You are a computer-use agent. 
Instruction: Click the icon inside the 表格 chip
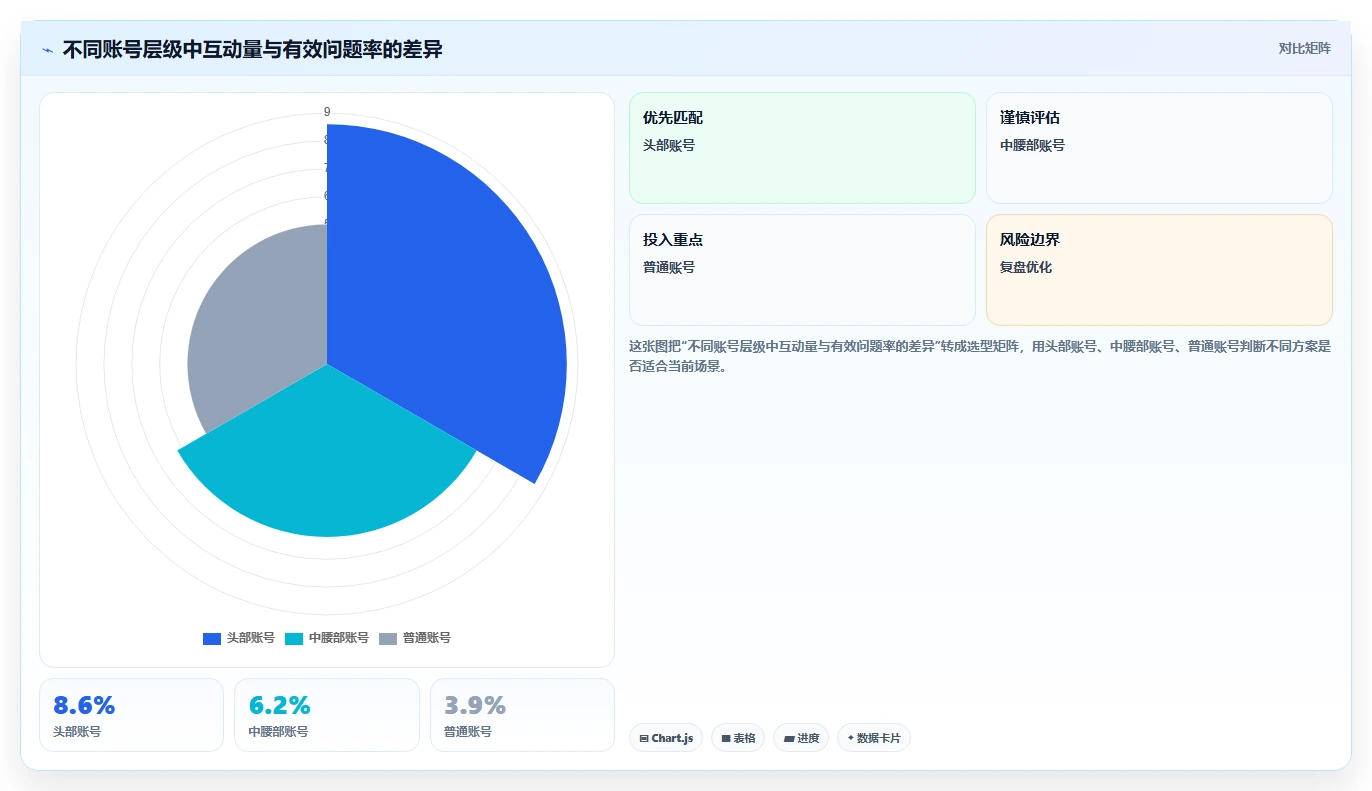coord(726,738)
